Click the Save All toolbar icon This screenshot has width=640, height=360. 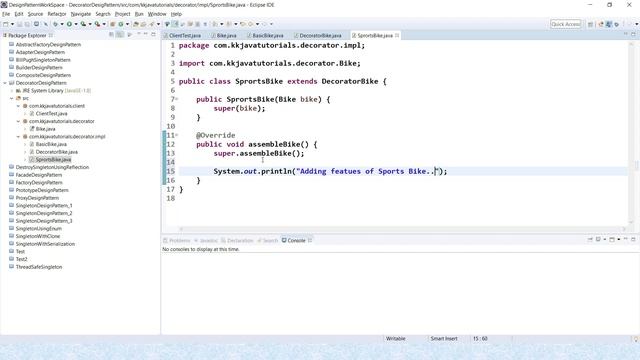click(27, 24)
